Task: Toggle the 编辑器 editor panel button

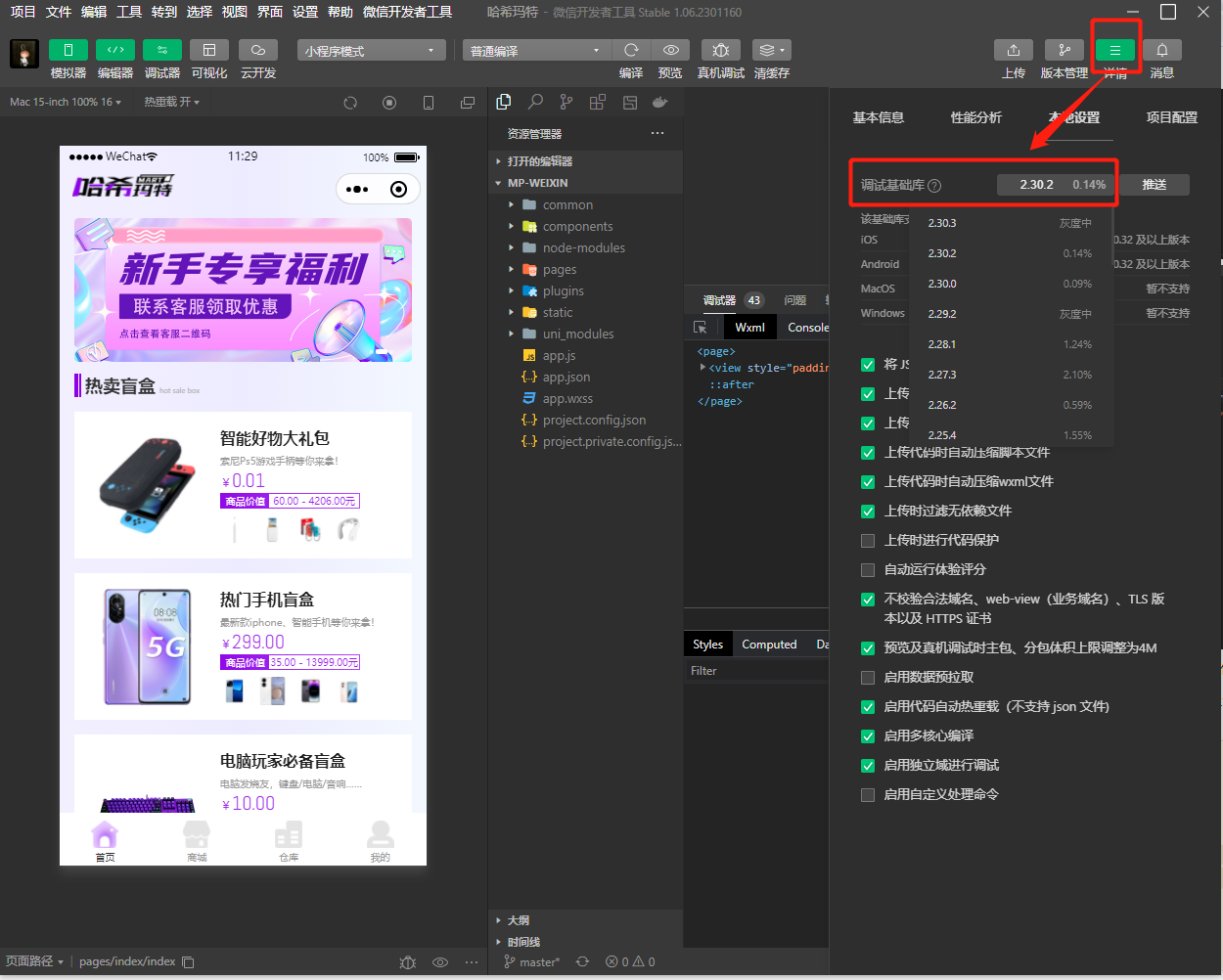Action: (x=115, y=50)
